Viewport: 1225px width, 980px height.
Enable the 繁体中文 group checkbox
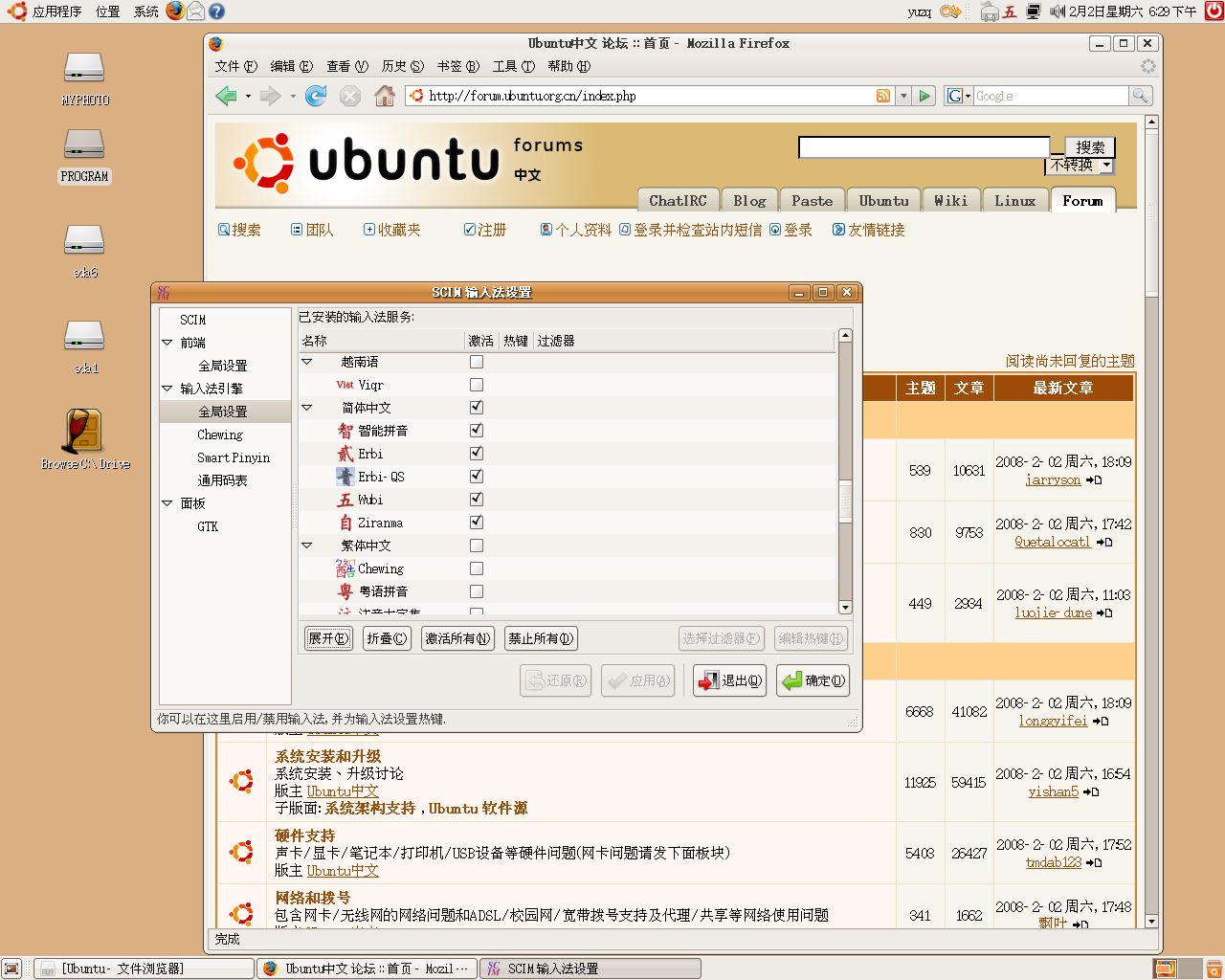point(477,546)
